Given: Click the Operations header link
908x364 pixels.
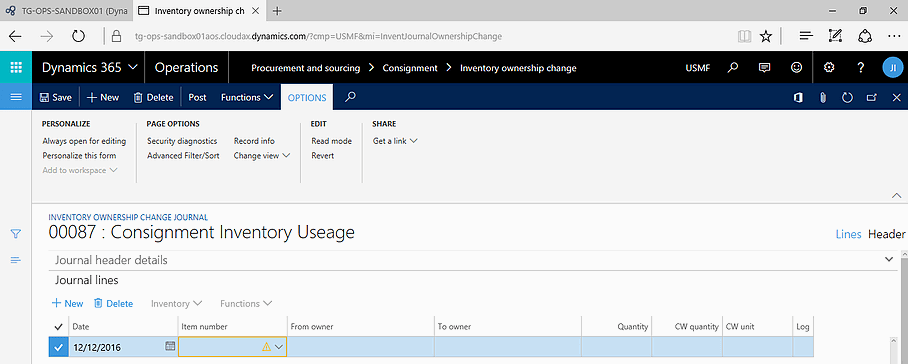Looking at the screenshot, I should tap(186, 68).
